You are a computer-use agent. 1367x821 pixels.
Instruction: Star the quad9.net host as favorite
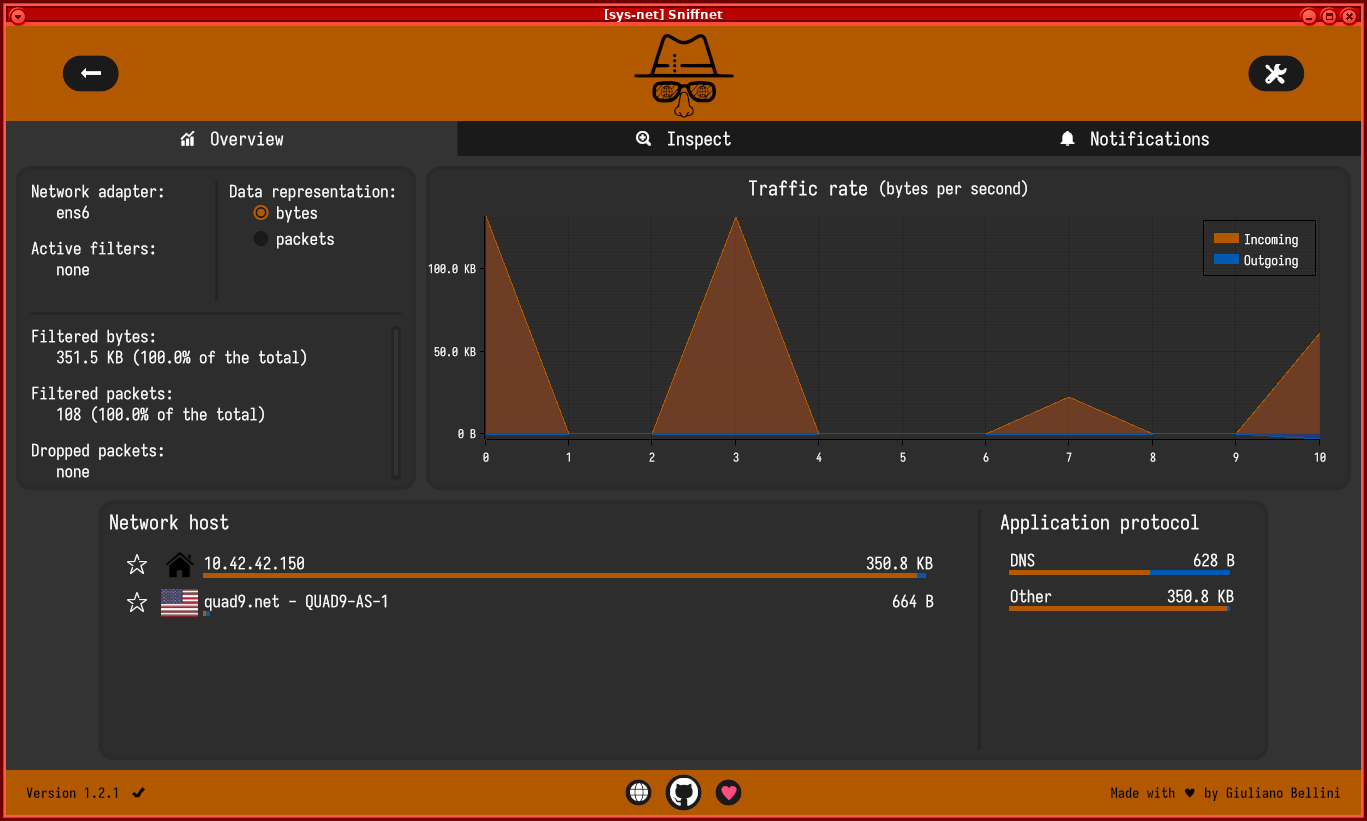tap(137, 602)
